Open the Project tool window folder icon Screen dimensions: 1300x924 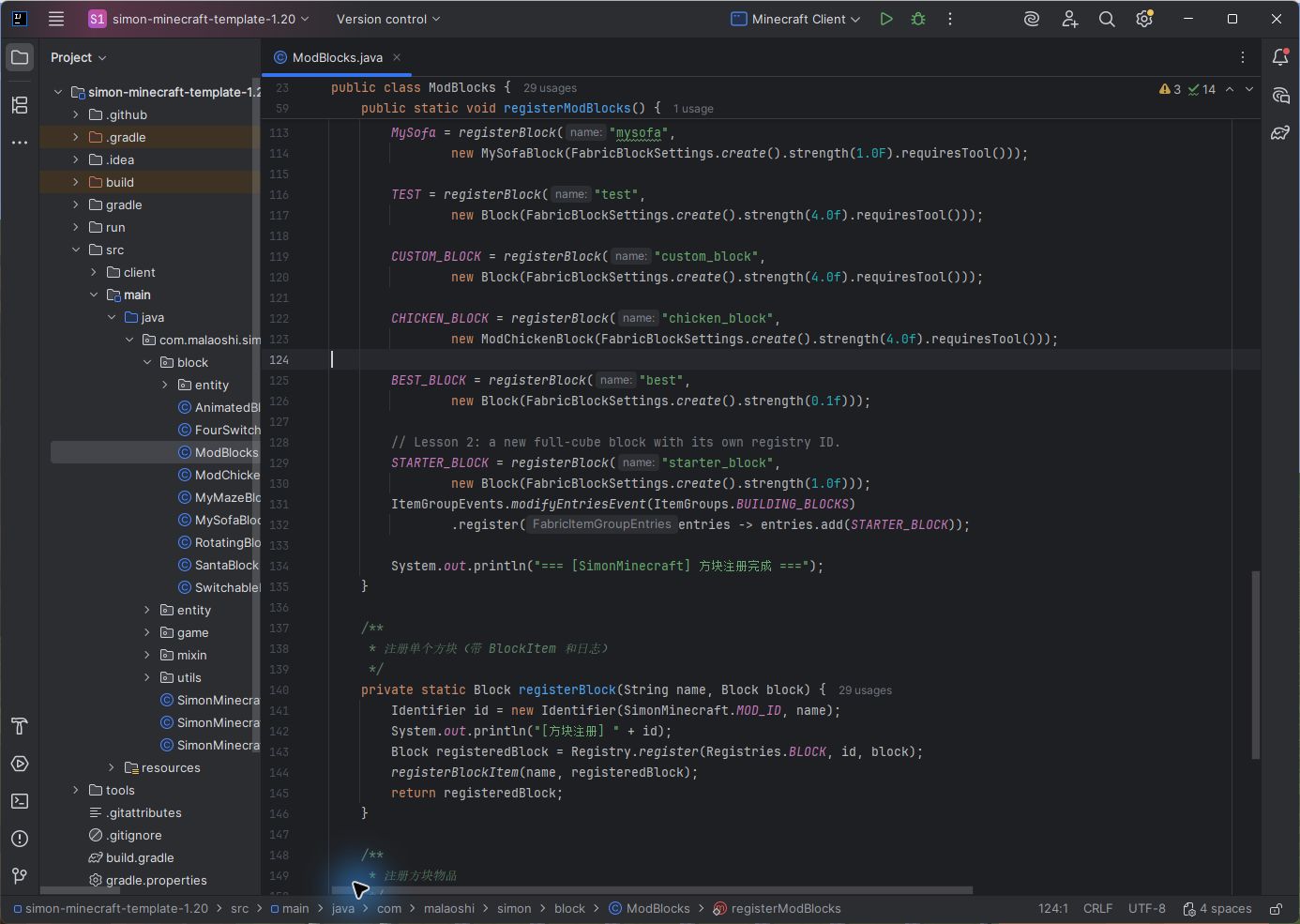point(20,57)
